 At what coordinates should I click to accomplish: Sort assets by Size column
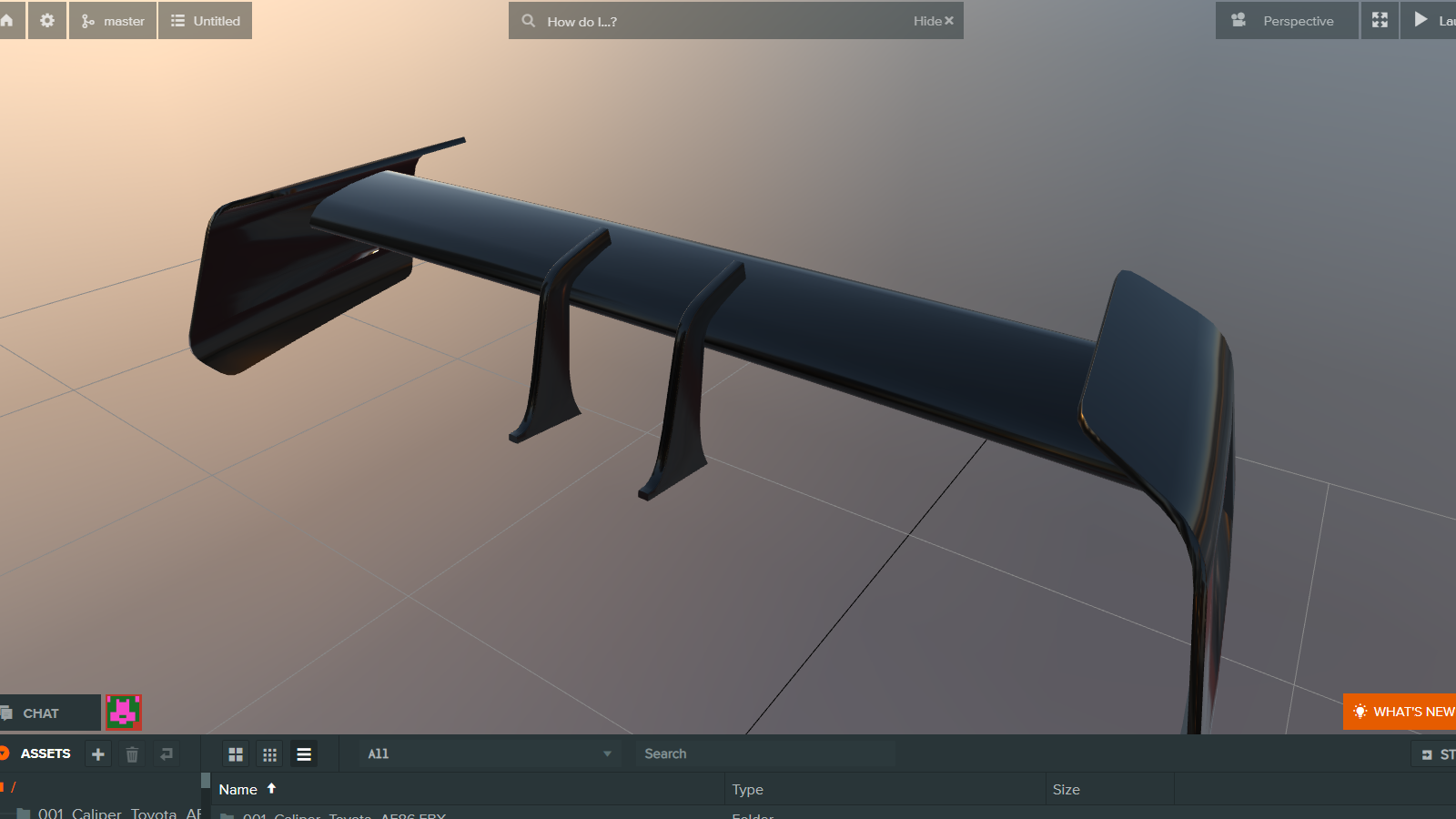point(1109,789)
